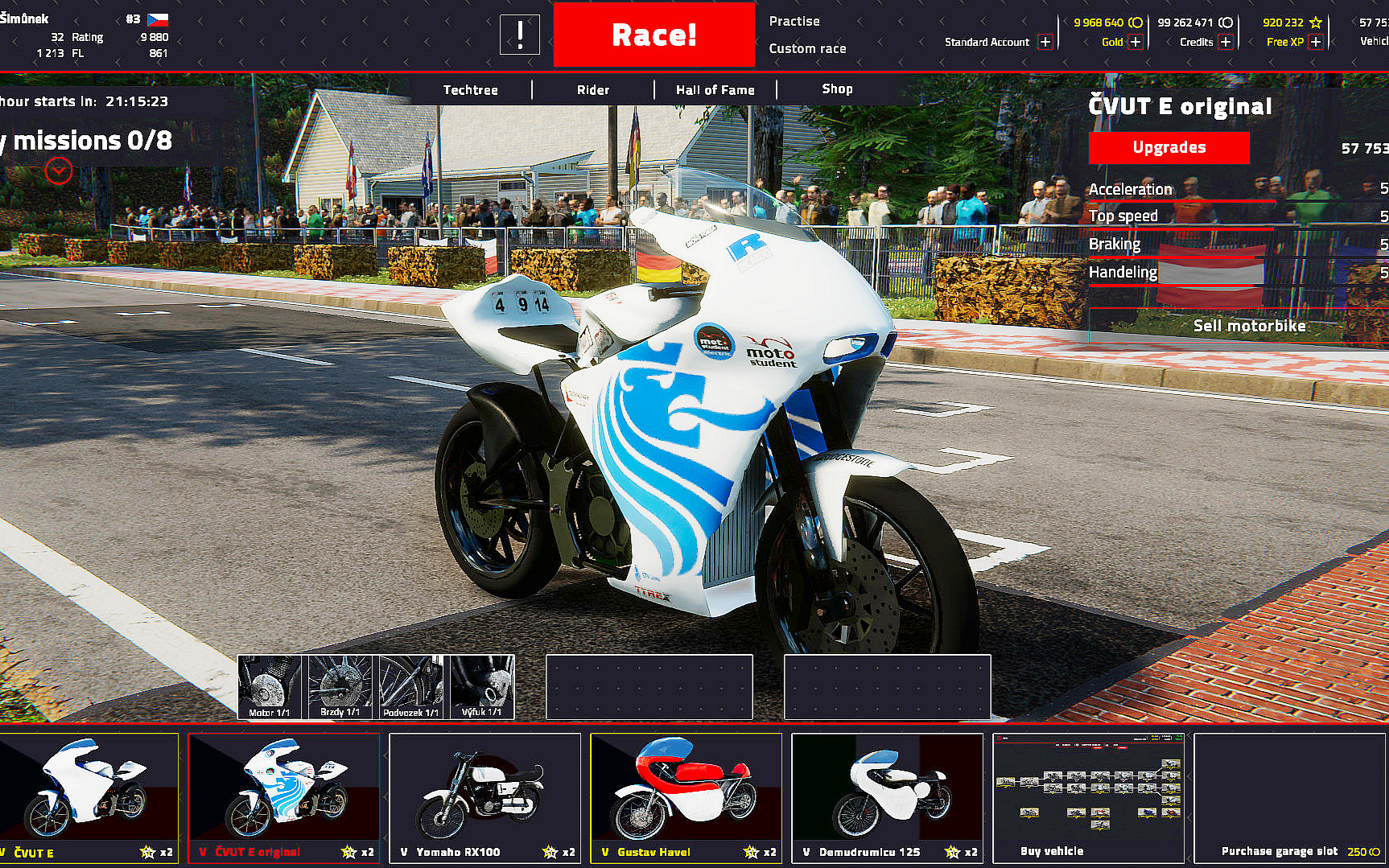Click the Standard Account label
This screenshot has width=1389, height=868.
(987, 42)
